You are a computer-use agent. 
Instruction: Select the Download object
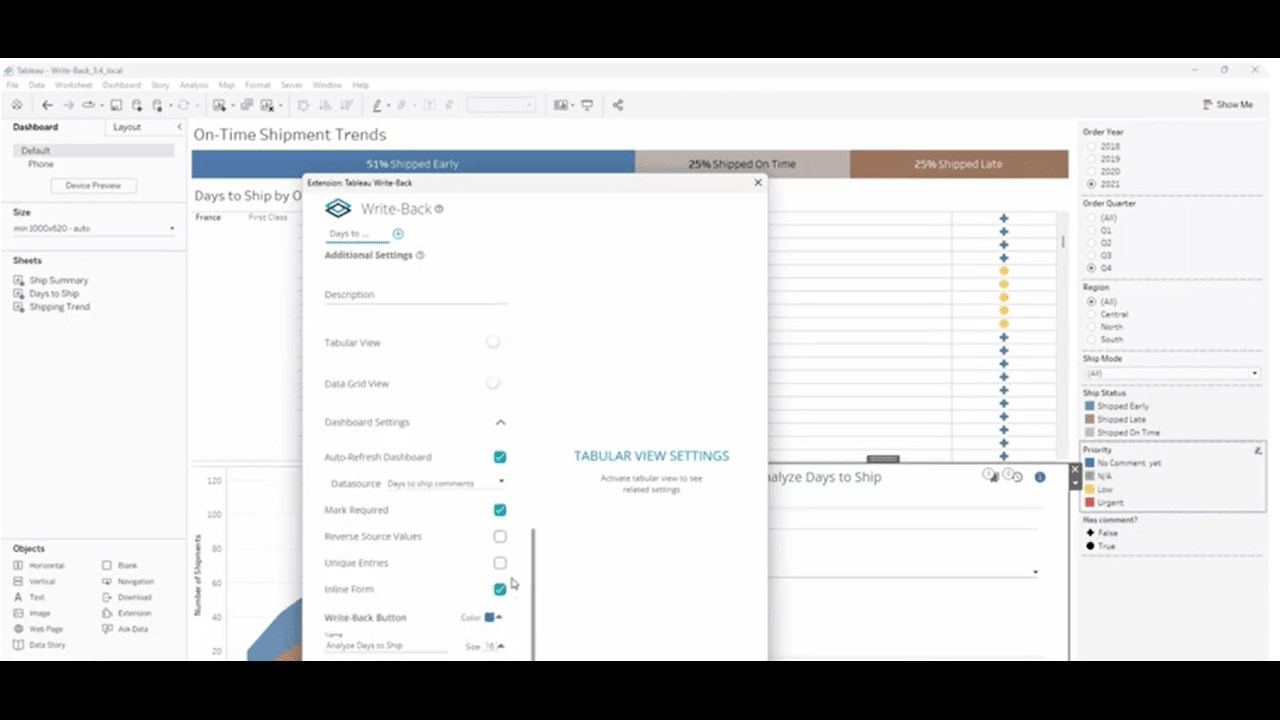point(126,598)
